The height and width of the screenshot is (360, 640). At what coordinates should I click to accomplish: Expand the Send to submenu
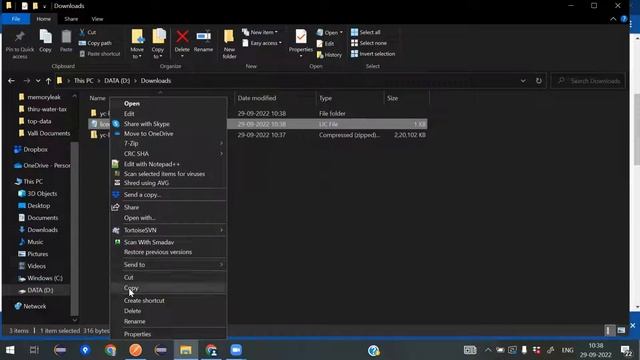coord(168,265)
